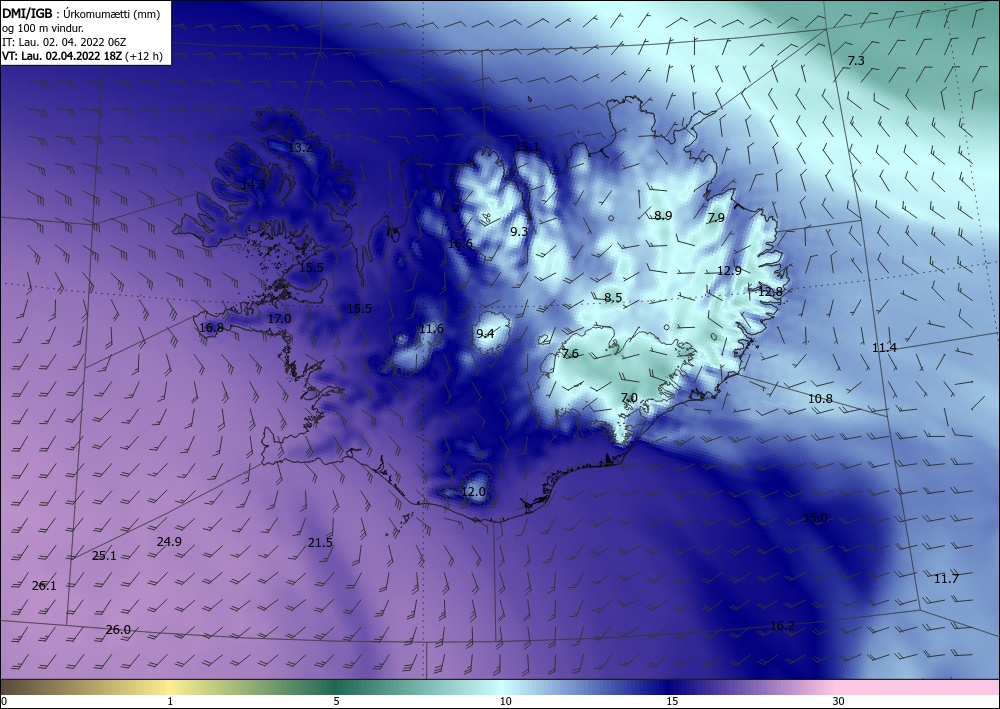This screenshot has width=1000, height=709.
Task: Click the 17.0 value on the map
Action: (x=279, y=318)
